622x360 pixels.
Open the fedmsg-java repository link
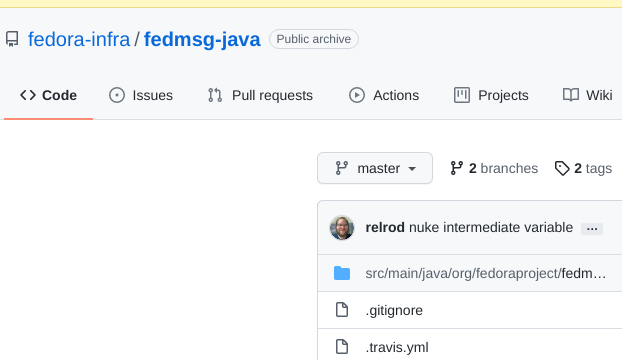click(x=202, y=39)
